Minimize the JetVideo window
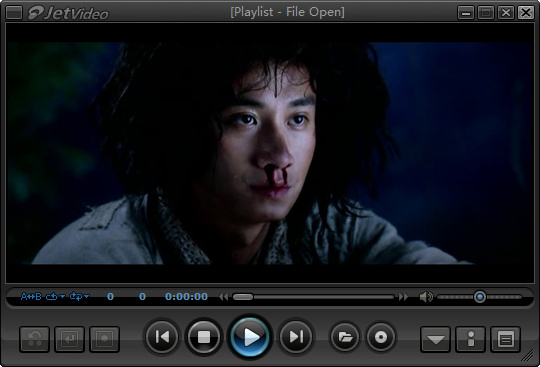The height and width of the screenshot is (367, 540). coord(466,13)
